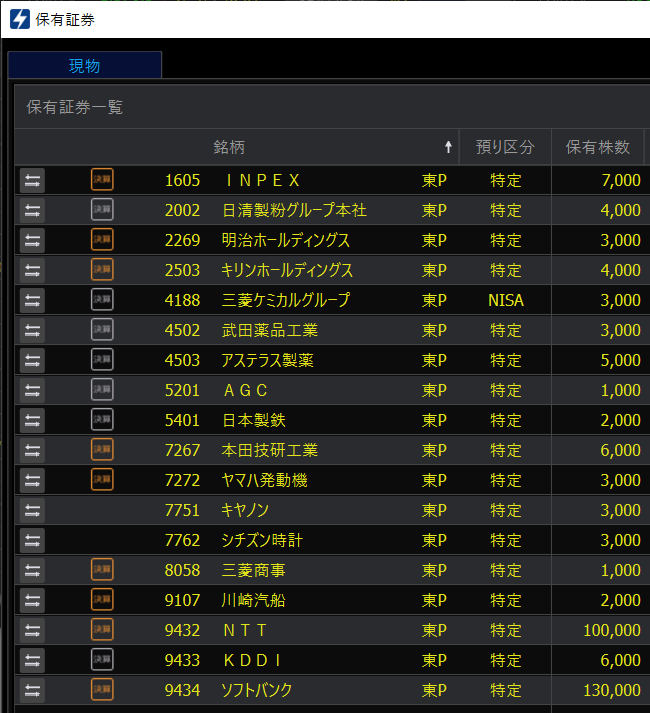Click the 100,000 shares cell for NTT

pyautogui.click(x=612, y=631)
